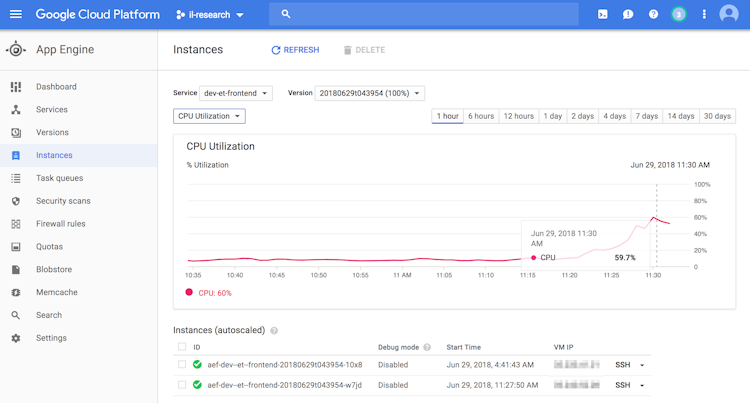This screenshot has width=750, height=403.
Task: Go to Task queues in the sidebar
Action: [x=59, y=178]
